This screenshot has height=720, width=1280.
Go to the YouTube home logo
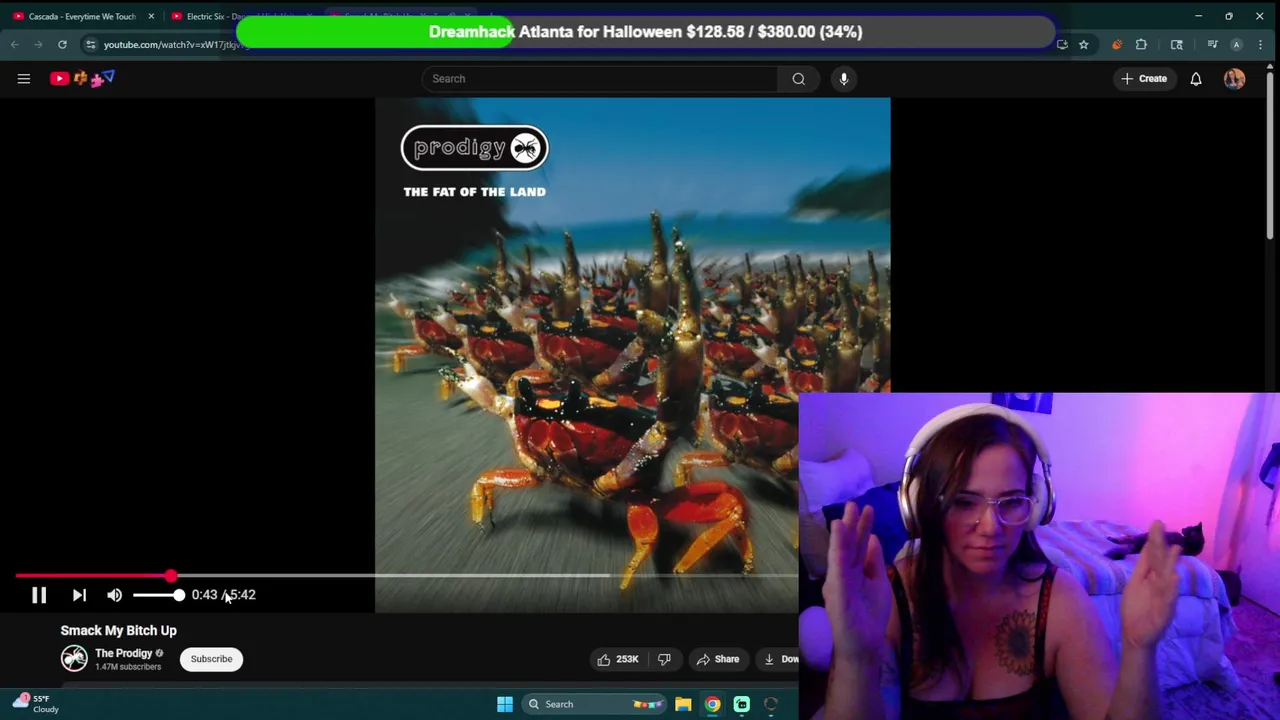tap(82, 79)
